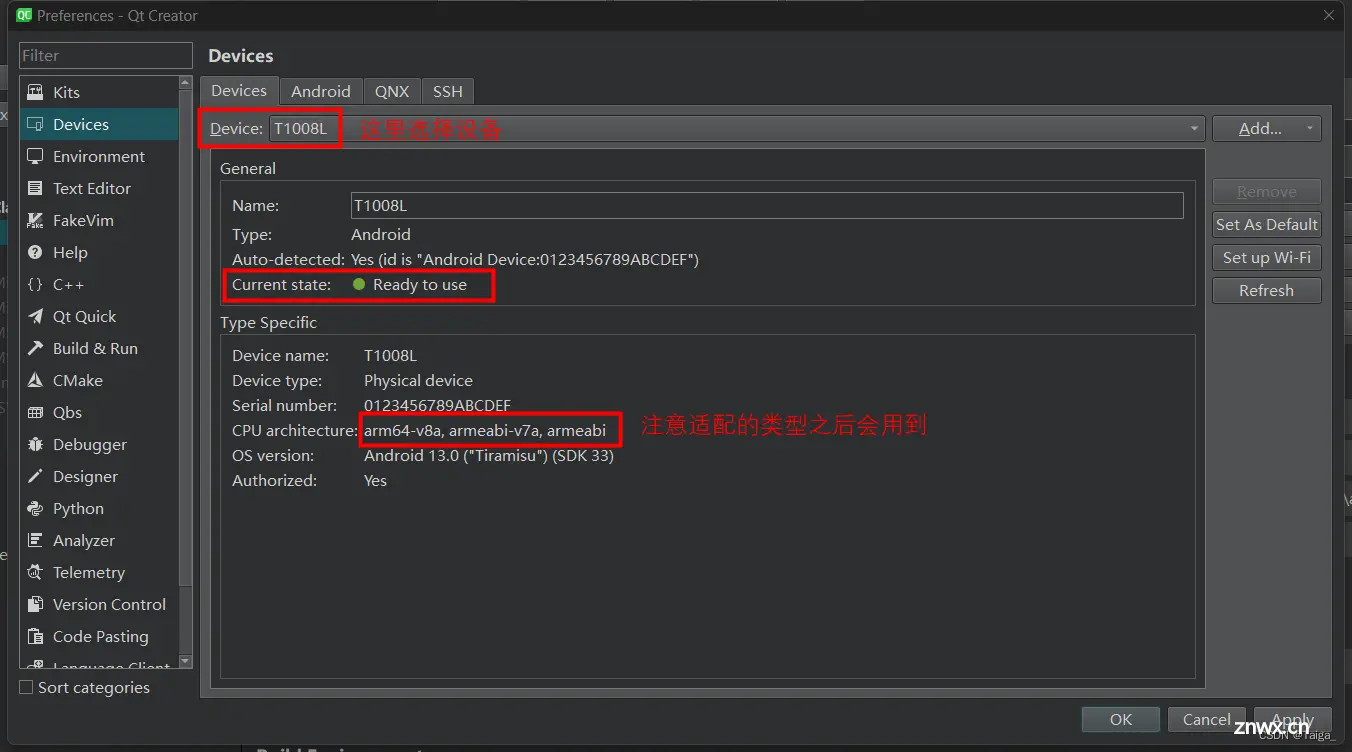
Task: Open the Designer pencil icon
Action: coord(36,476)
